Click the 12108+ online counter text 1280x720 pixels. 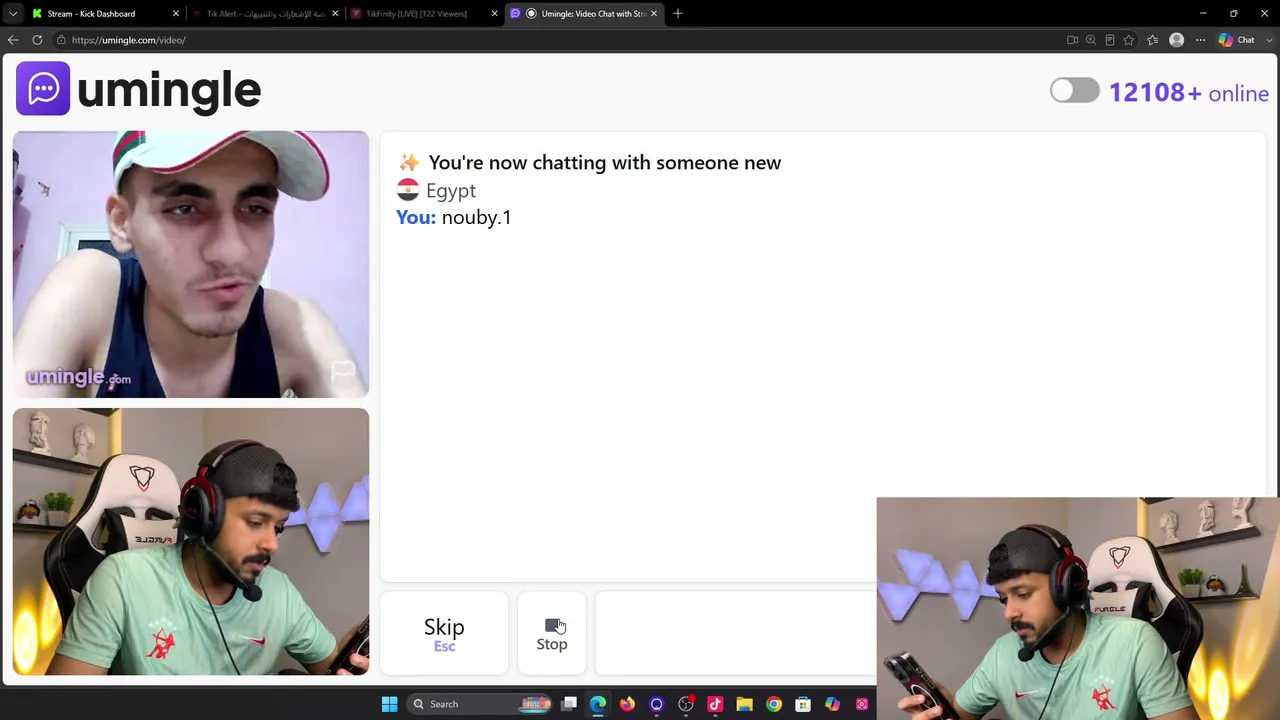coord(1189,93)
